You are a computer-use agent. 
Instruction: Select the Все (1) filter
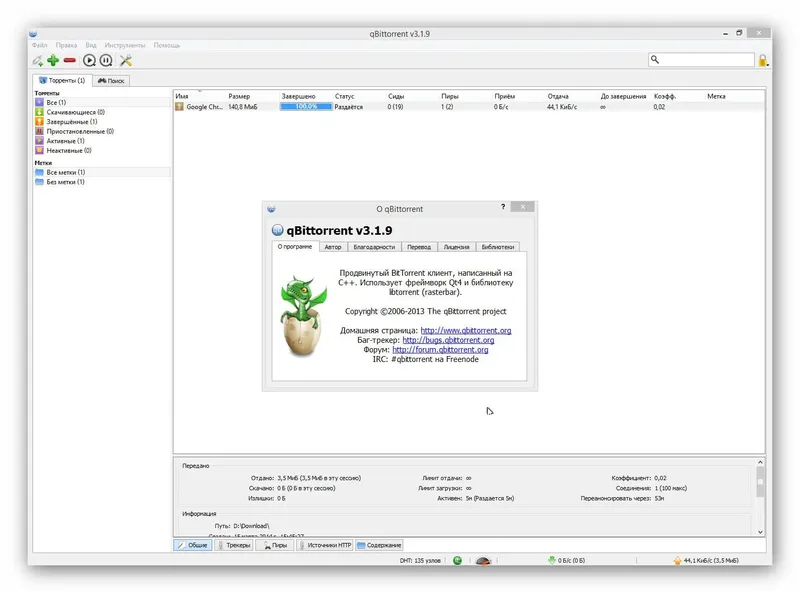point(102,103)
